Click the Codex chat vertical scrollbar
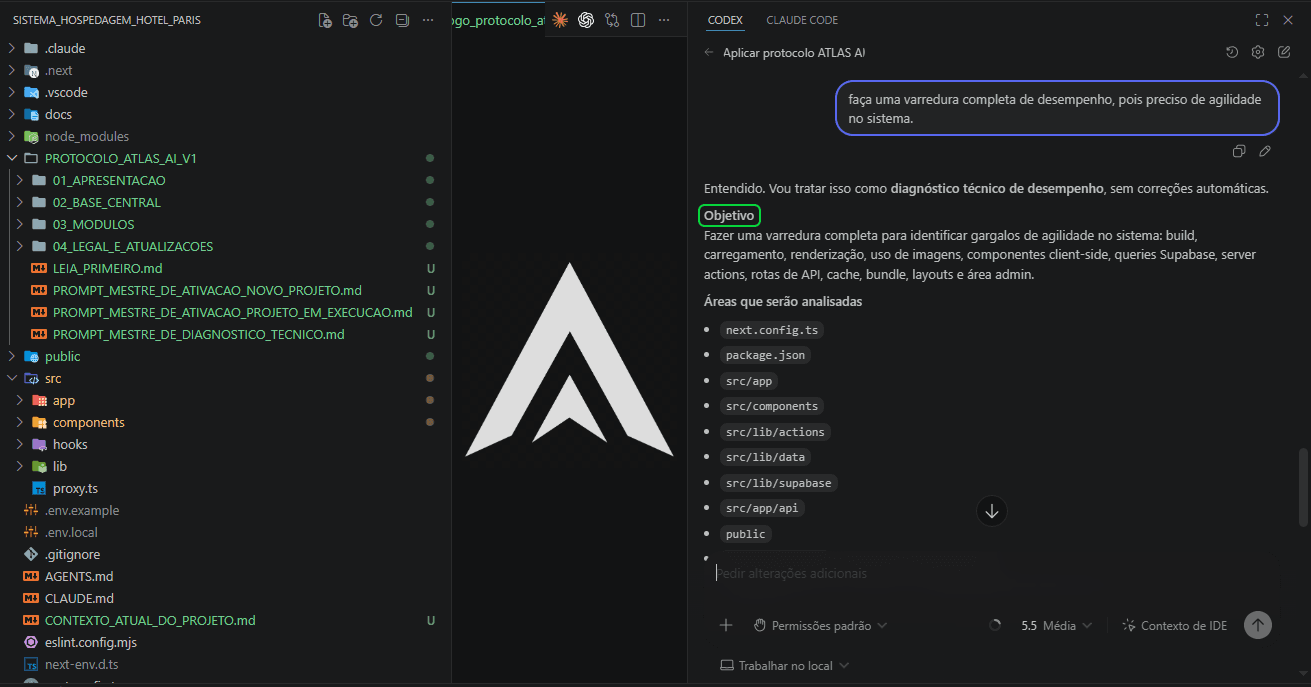Screen dimensions: 1311x687 pyautogui.click(x=1303, y=487)
